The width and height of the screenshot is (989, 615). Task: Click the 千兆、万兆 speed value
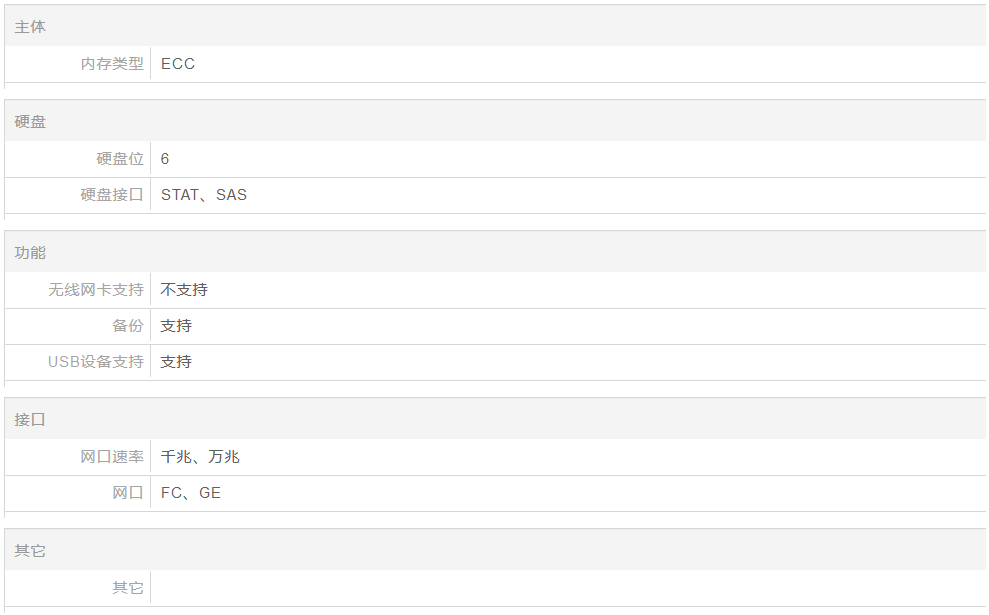200,457
